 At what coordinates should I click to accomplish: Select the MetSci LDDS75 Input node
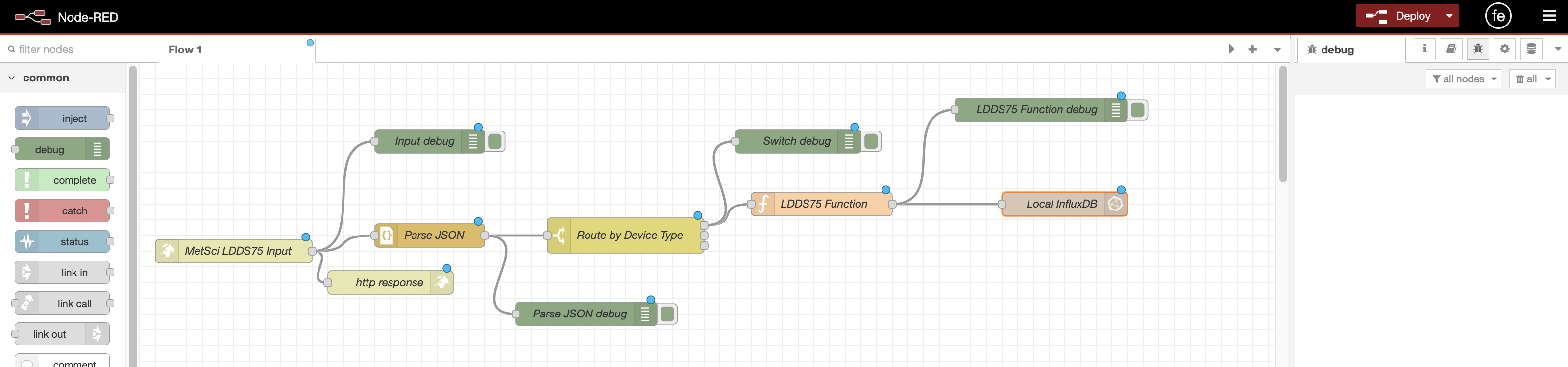[234, 251]
